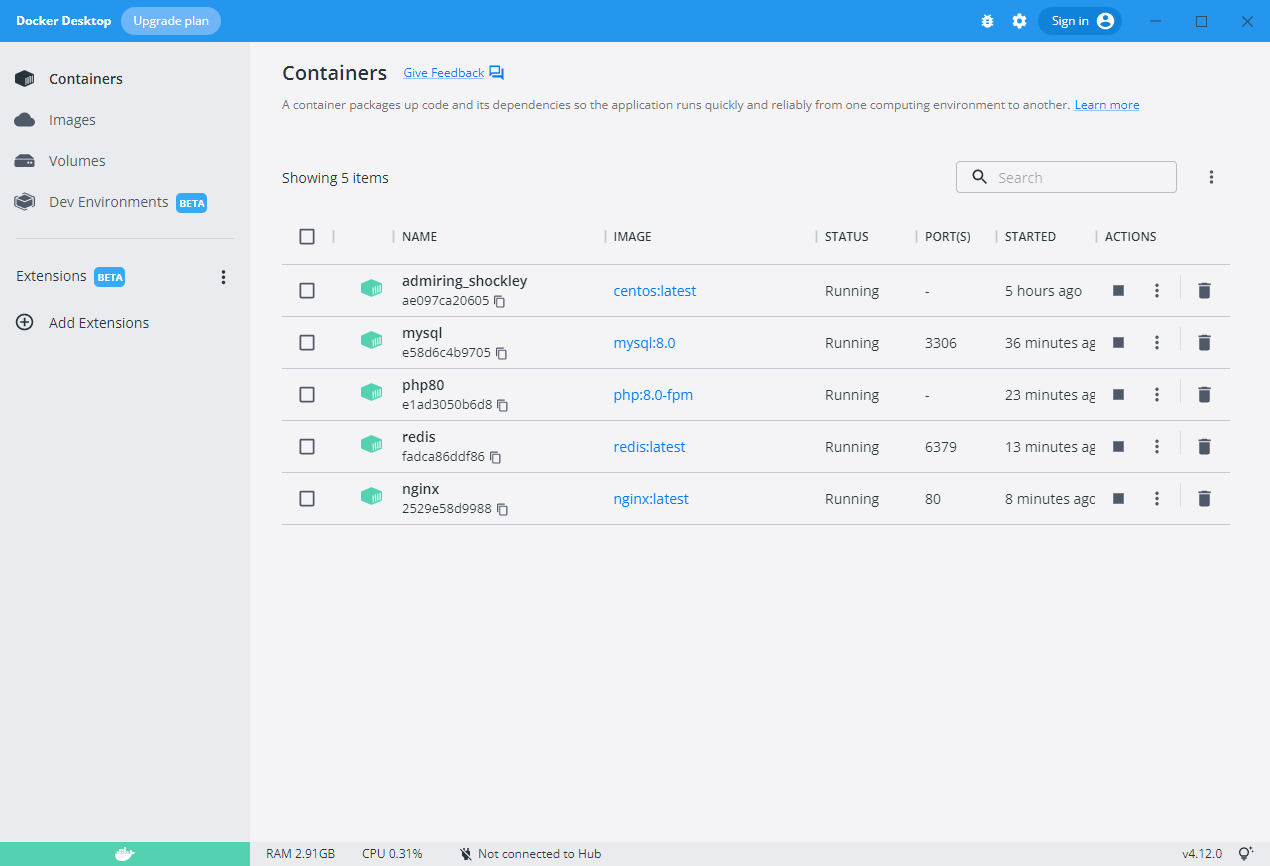Delete the nginx container

pyautogui.click(x=1204, y=498)
